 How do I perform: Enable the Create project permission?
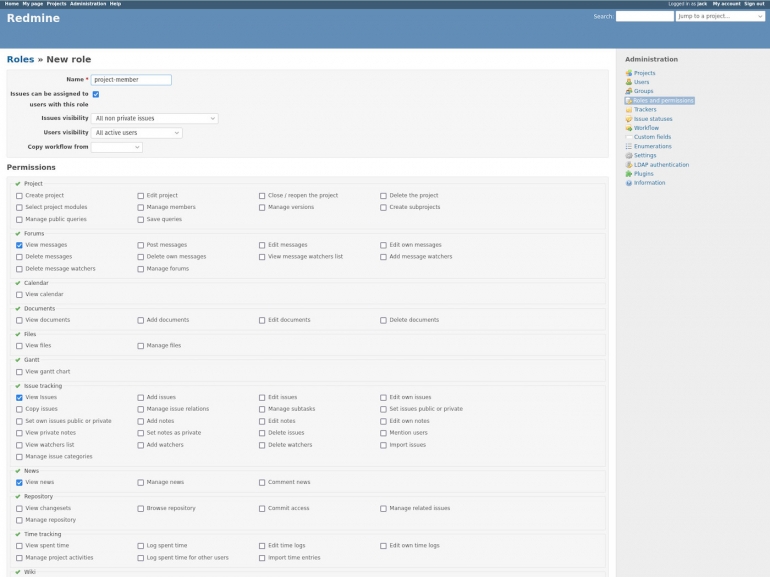(x=19, y=196)
